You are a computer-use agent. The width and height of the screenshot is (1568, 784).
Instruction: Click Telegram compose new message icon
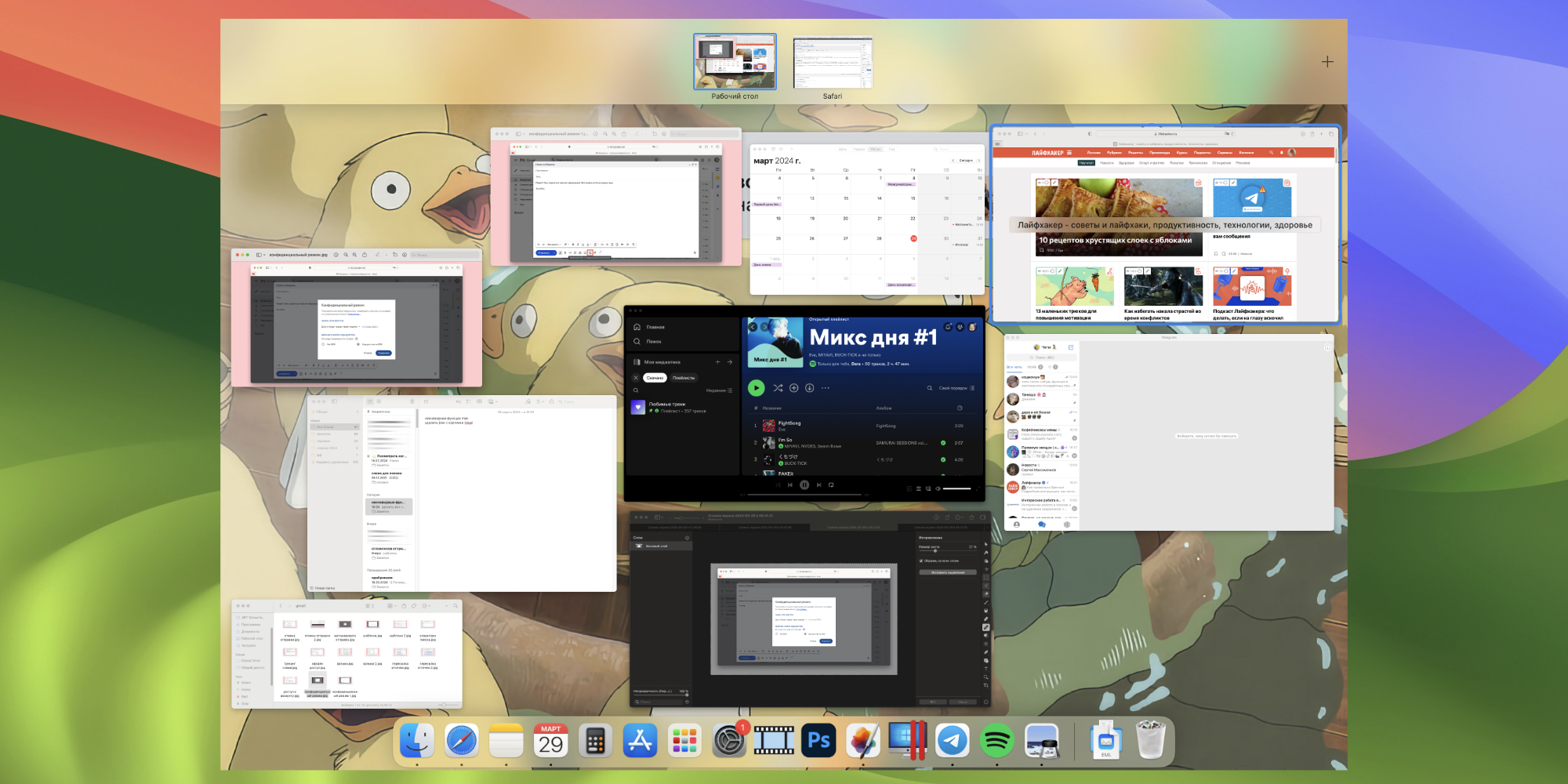(x=1070, y=347)
